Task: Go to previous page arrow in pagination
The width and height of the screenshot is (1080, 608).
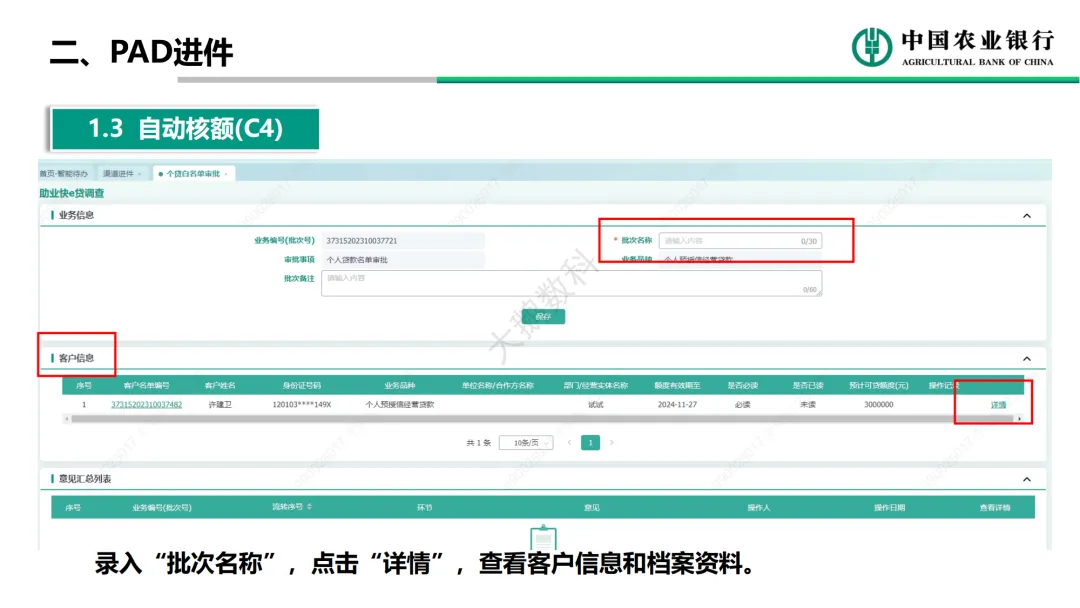Action: [569, 442]
